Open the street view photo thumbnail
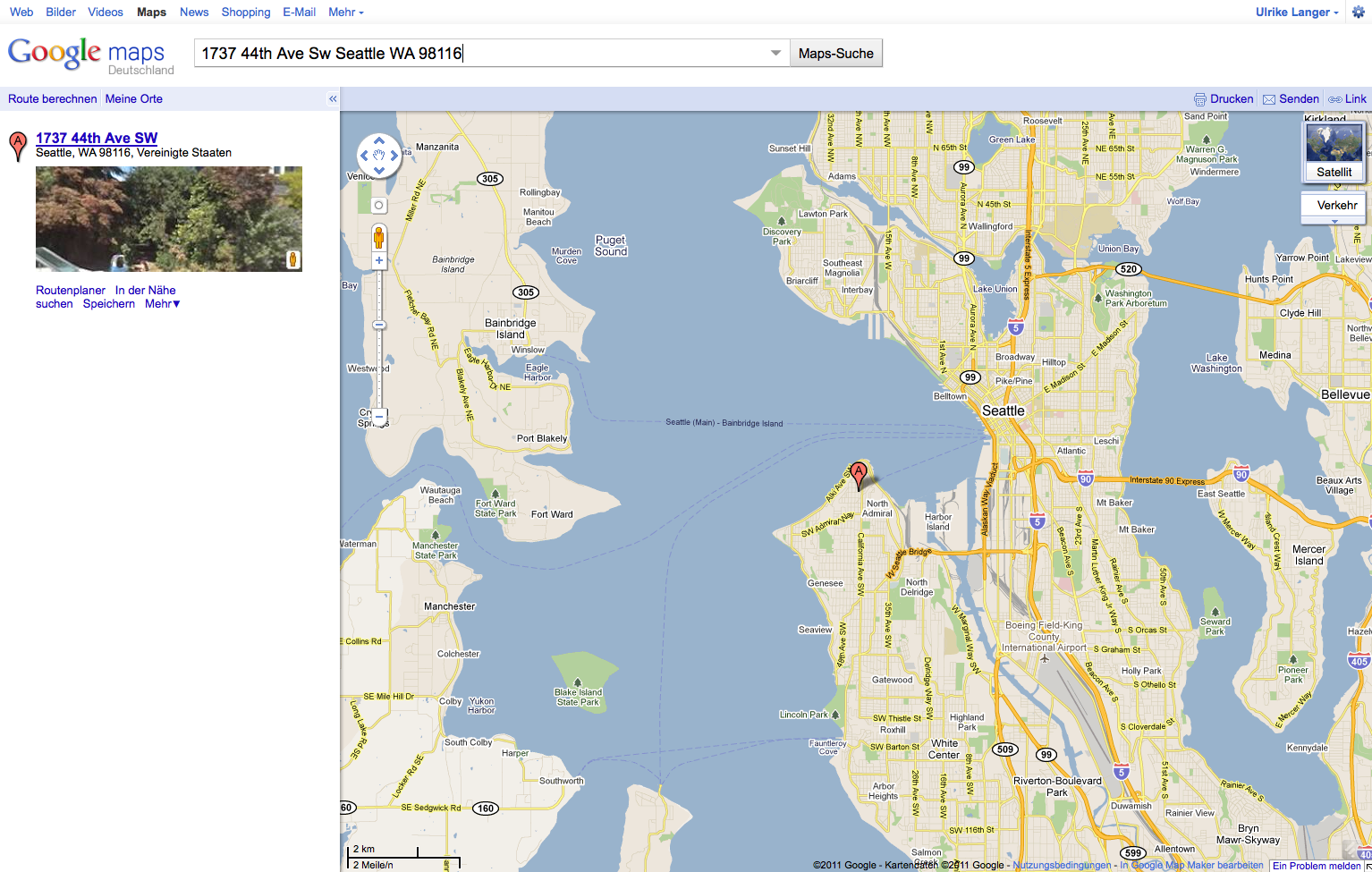This screenshot has height=872, width=1372. [169, 219]
